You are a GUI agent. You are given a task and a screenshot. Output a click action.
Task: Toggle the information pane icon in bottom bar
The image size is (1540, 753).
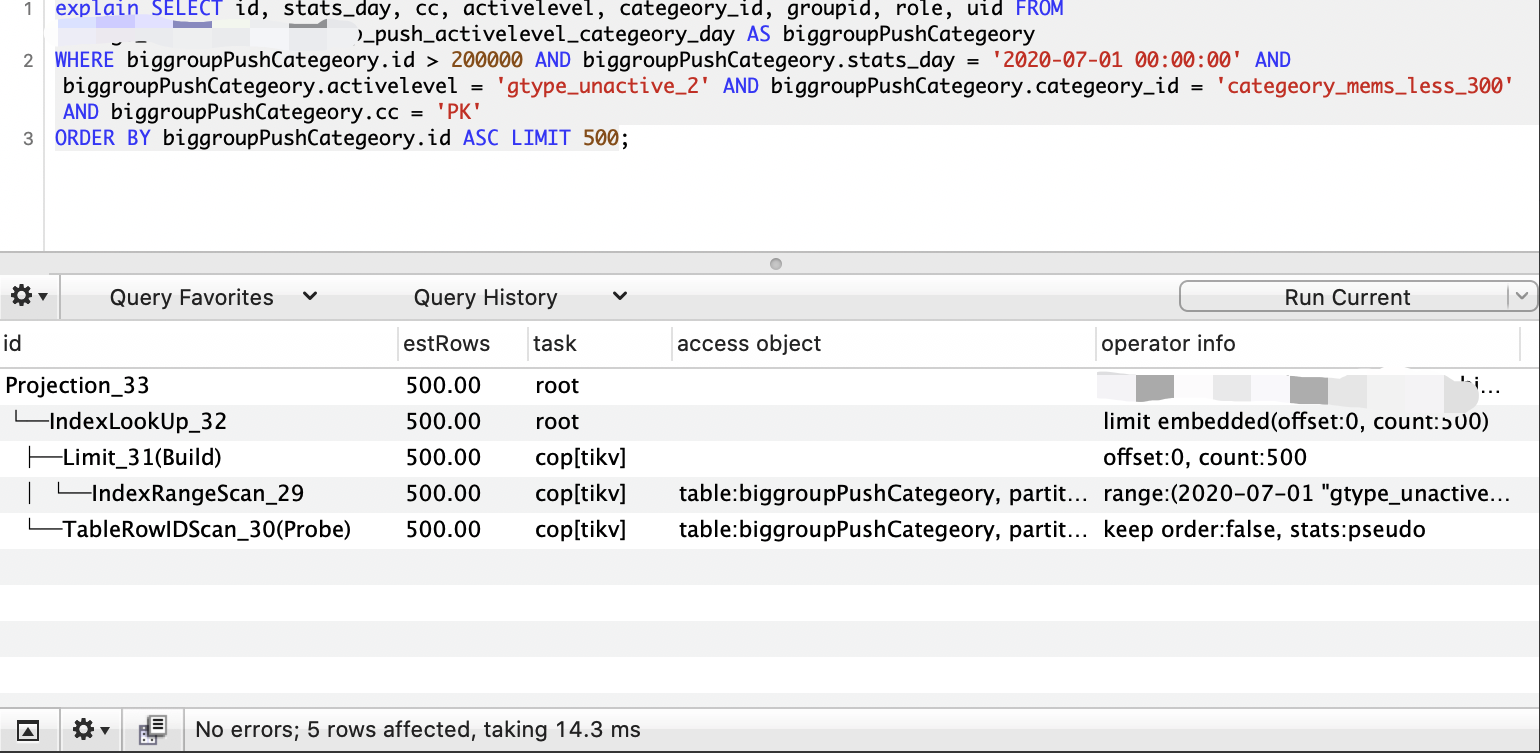point(28,730)
